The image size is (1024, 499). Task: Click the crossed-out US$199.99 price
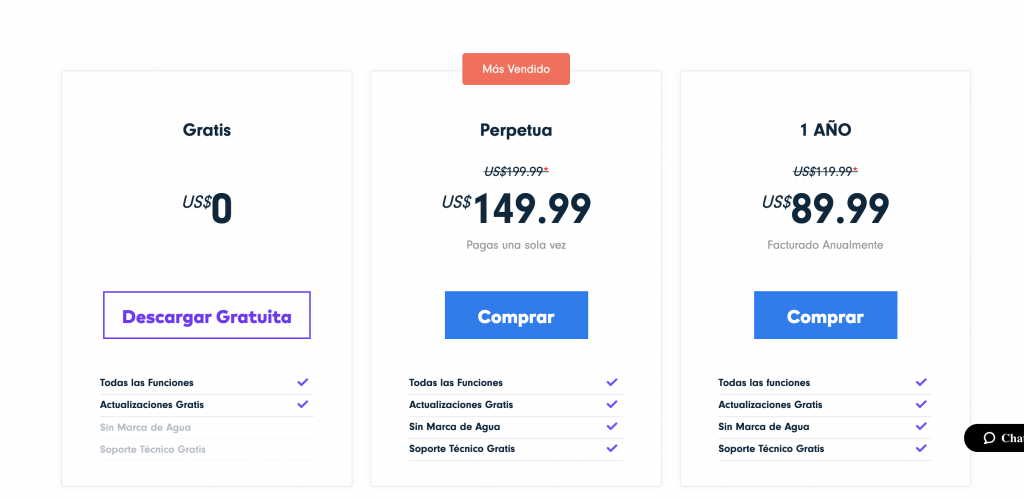click(x=516, y=171)
